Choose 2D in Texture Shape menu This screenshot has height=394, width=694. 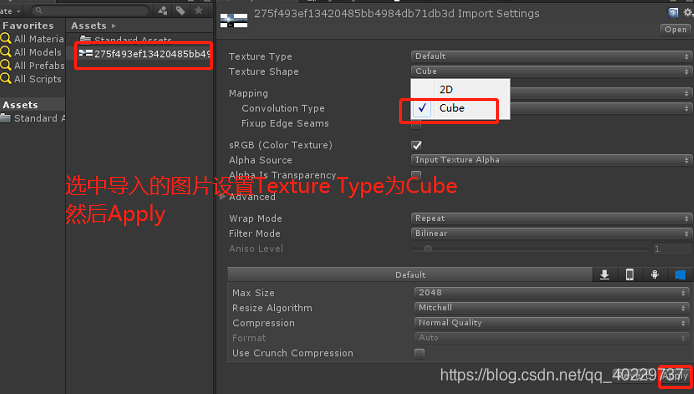click(x=460, y=89)
